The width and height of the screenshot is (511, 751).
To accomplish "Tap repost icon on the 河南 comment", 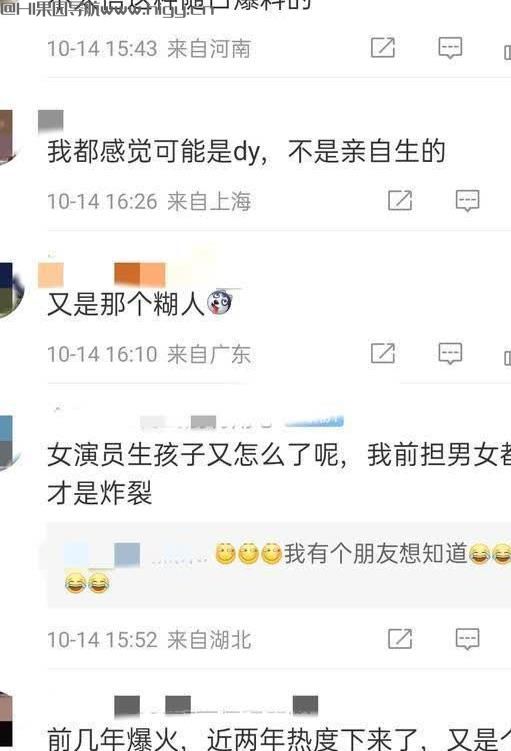I will pos(383,47).
